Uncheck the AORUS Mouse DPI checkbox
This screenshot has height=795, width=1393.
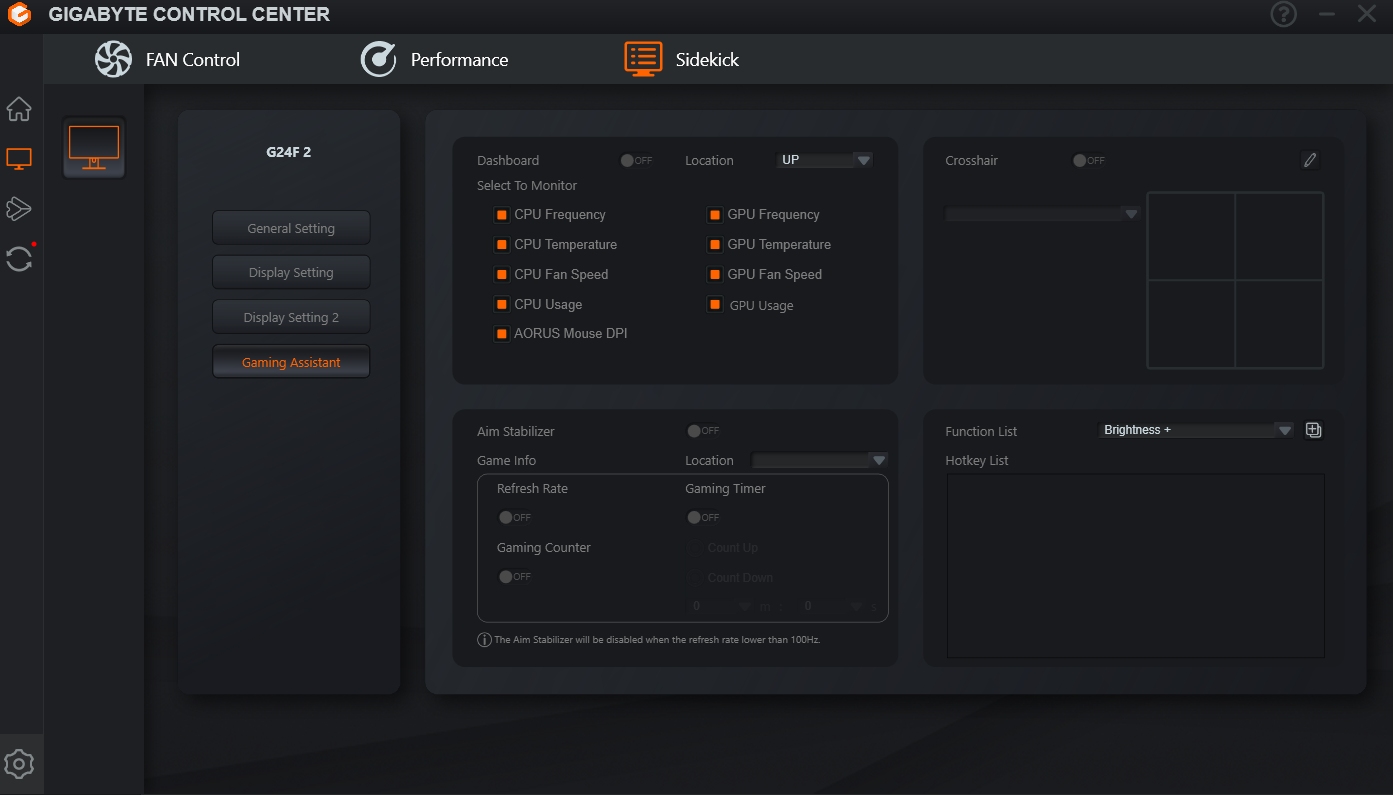tap(502, 334)
